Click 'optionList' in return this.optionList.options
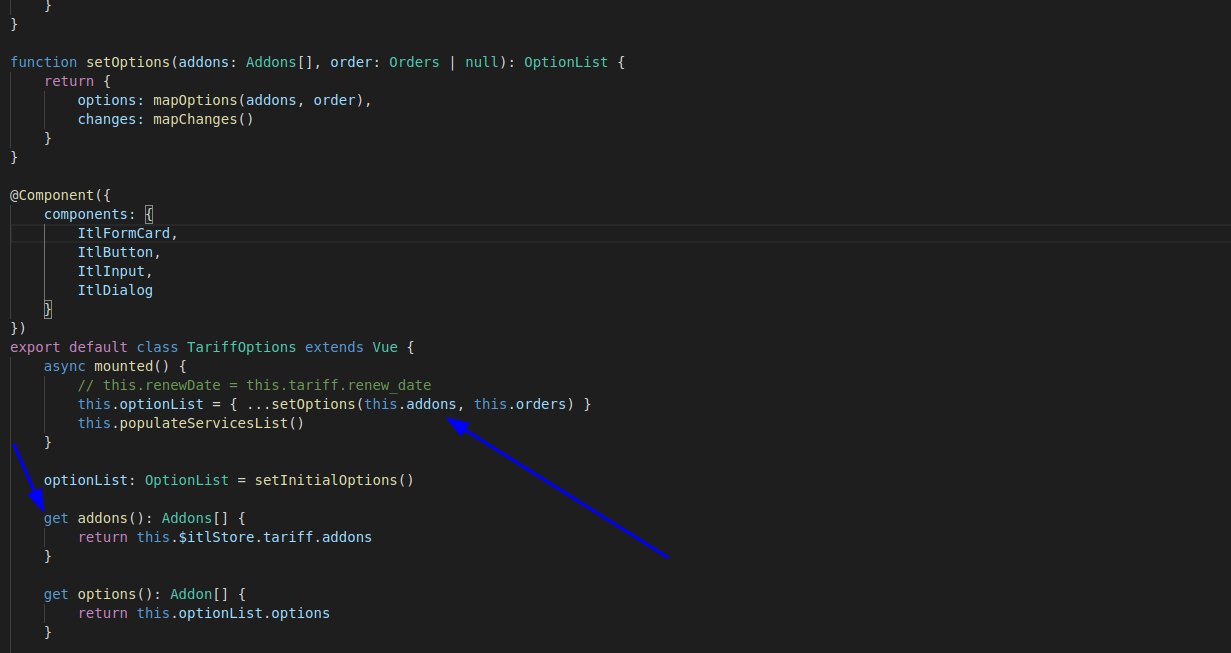The image size is (1231, 653). (221, 613)
